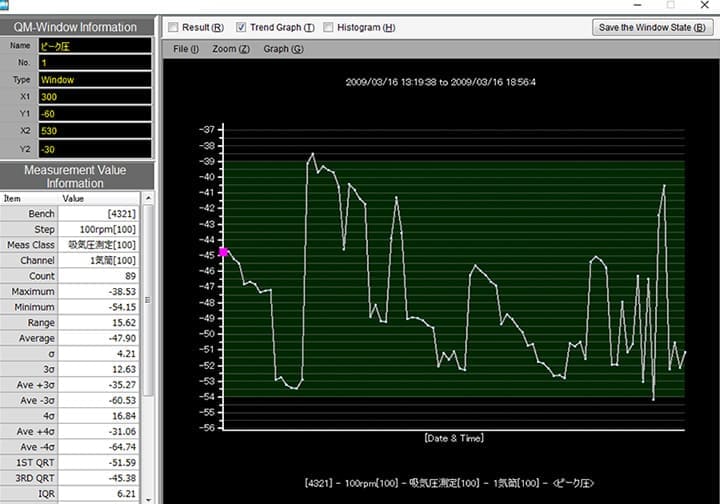Select the 1ST QRT value -51.59
The image size is (720, 504).
(x=99, y=463)
